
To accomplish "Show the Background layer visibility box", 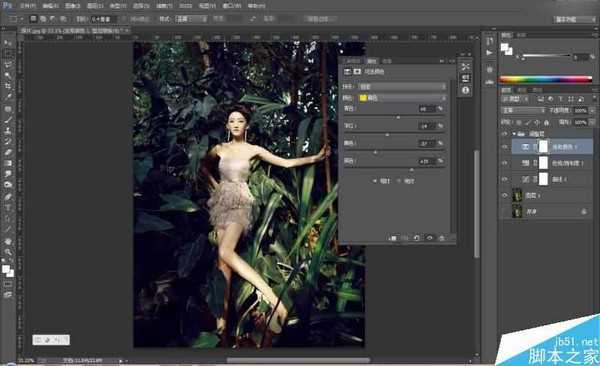I will 504,211.
